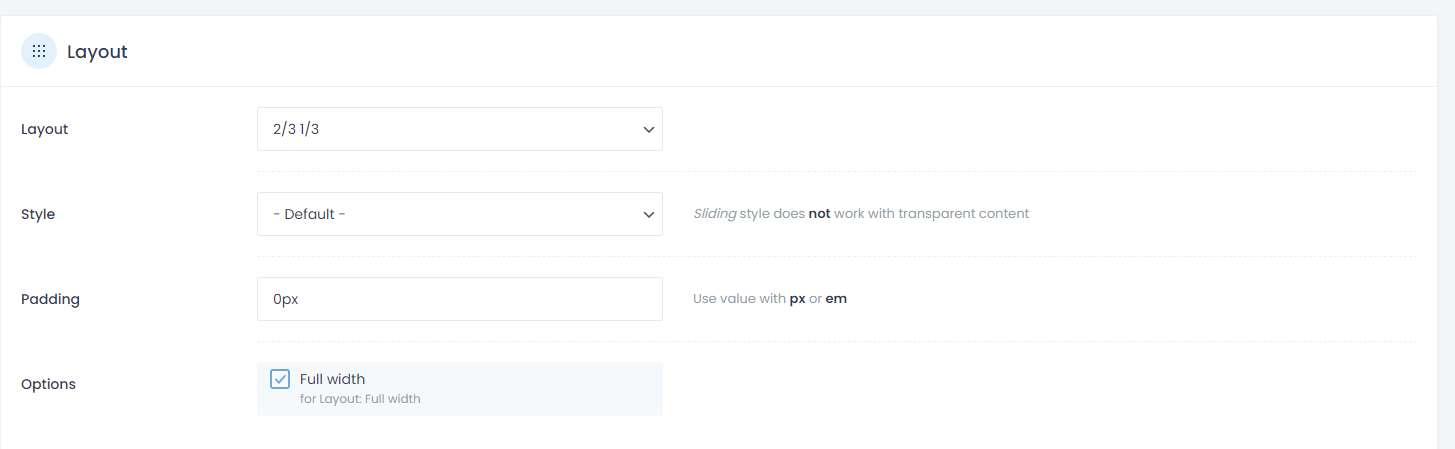The width and height of the screenshot is (1455, 449).
Task: Open the Layout dropdown showing 2/3 1/3
Action: [x=460, y=129]
